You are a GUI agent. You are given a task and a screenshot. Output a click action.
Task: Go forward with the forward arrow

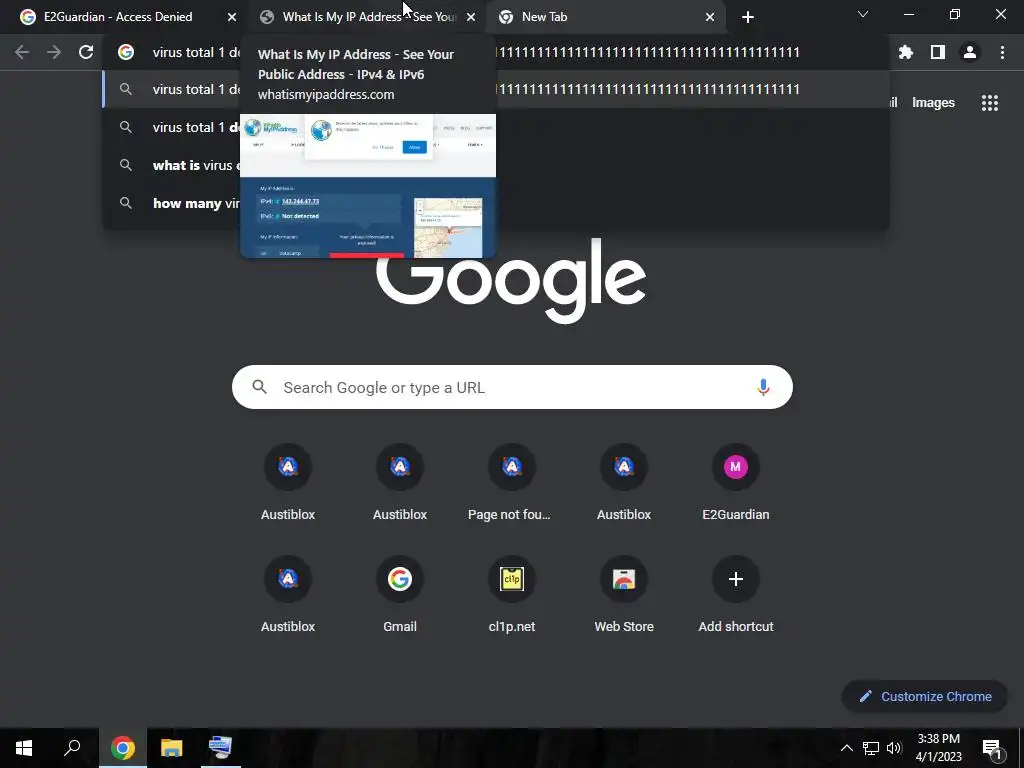54,52
